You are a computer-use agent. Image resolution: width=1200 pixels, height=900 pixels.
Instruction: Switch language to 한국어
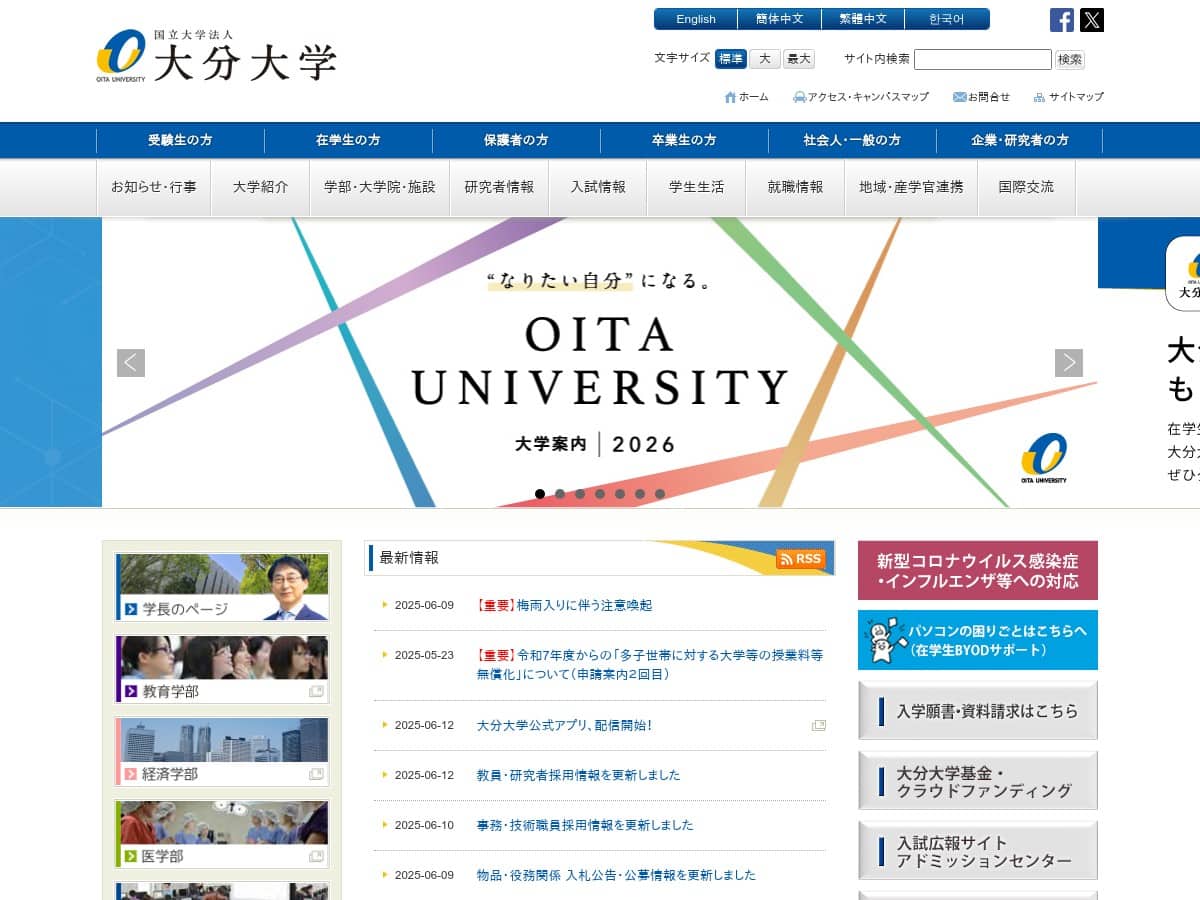tap(947, 19)
